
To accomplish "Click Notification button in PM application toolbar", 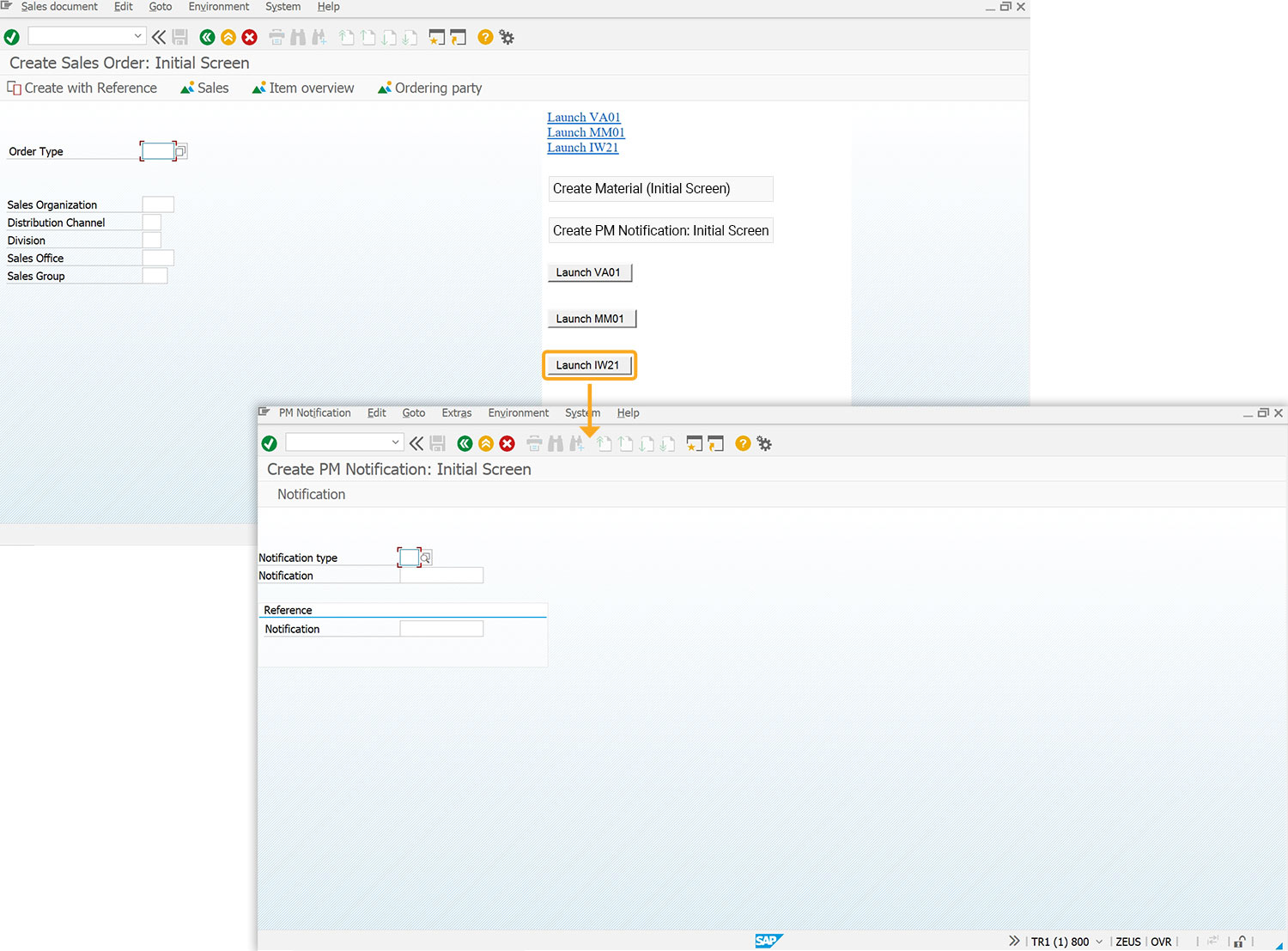I will (311, 495).
